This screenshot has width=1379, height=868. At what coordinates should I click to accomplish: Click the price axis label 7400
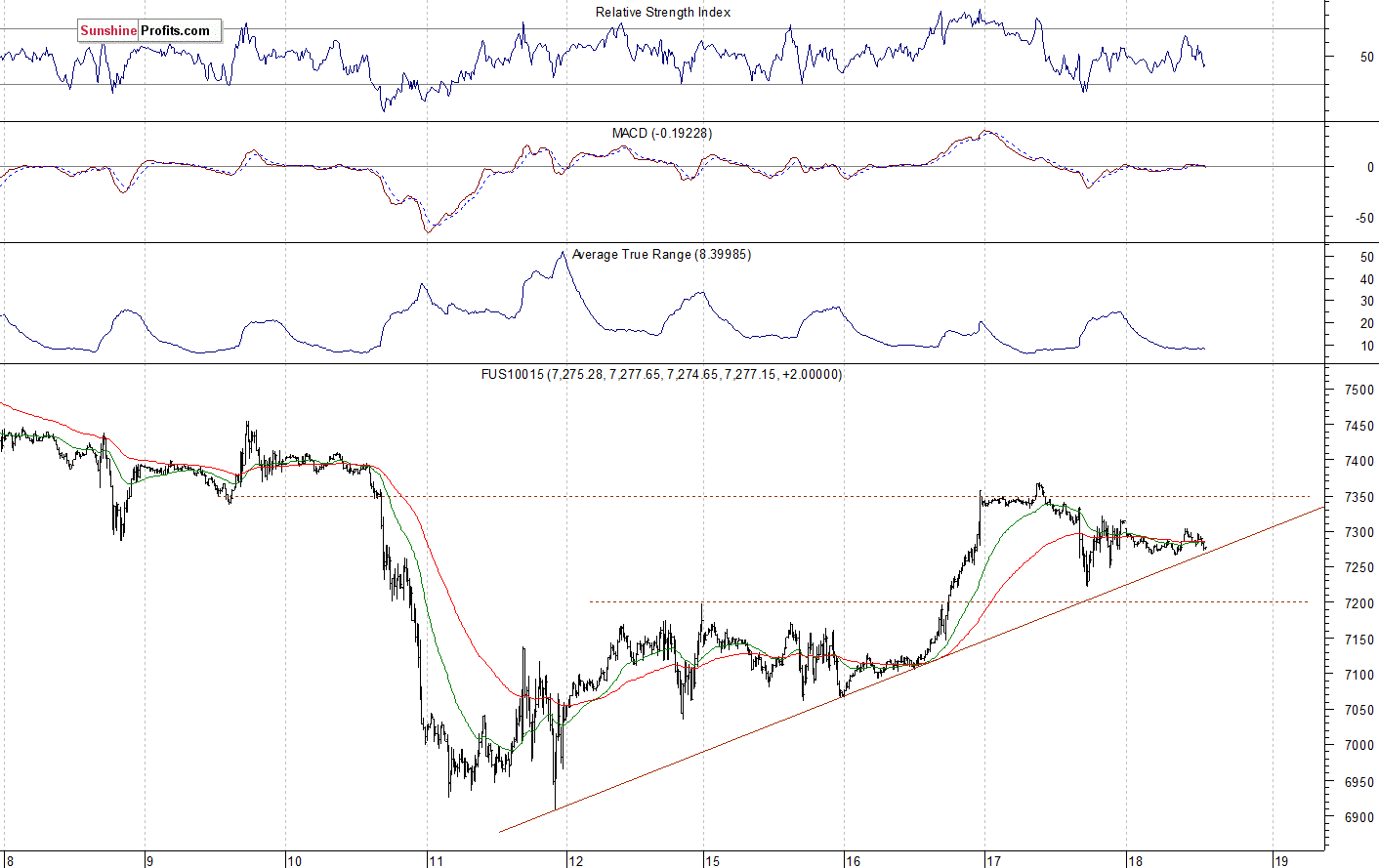(1359, 462)
